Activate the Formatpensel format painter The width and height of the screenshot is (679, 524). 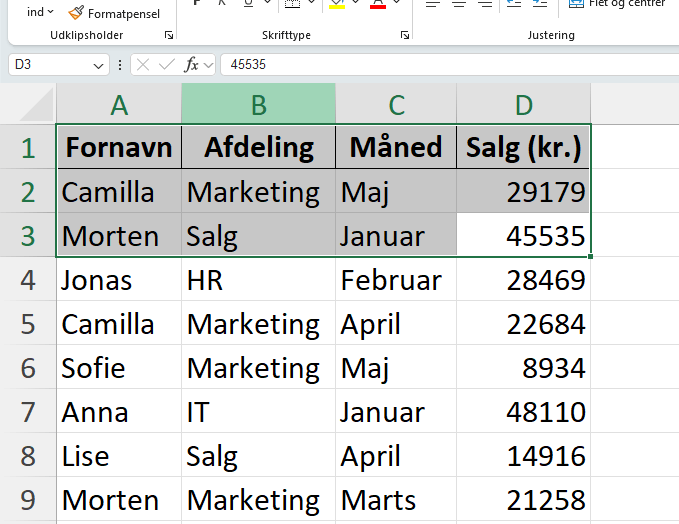113,13
